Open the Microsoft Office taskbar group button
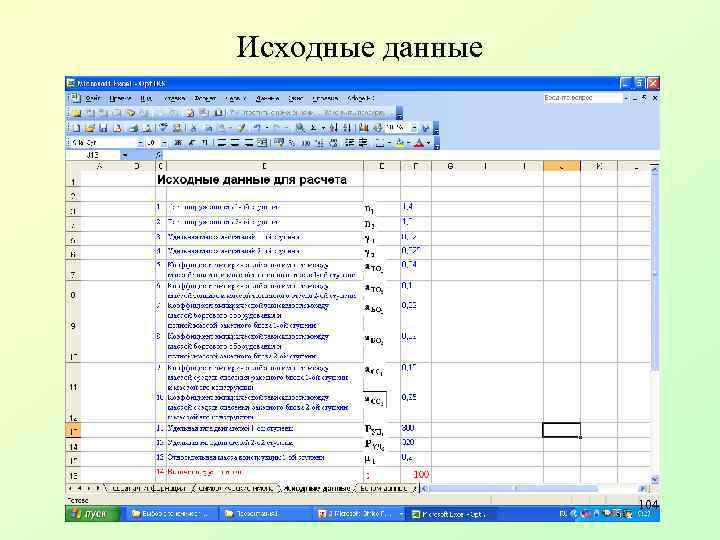720x540 pixels. coord(360,514)
